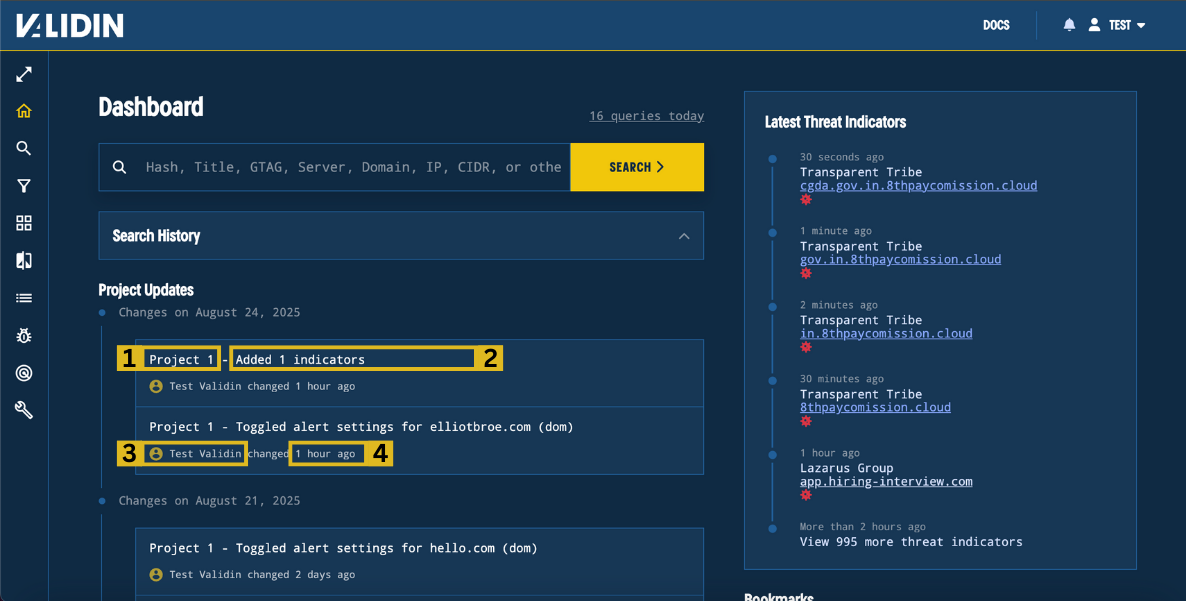Viewport: 1187px width, 601px height.
Task: Click user avatar in elliotbroe.com update entry
Action: pyautogui.click(x=156, y=454)
